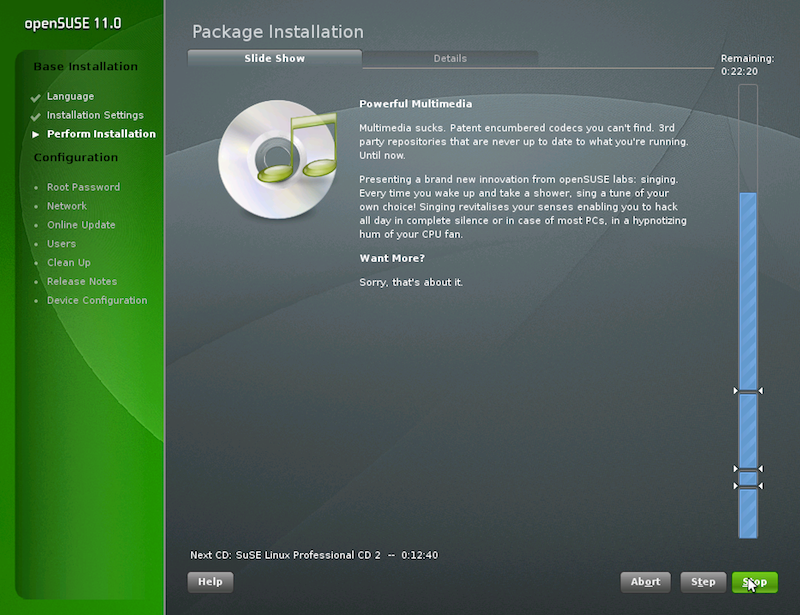Select Installation Settings in sidebar

click(95, 115)
